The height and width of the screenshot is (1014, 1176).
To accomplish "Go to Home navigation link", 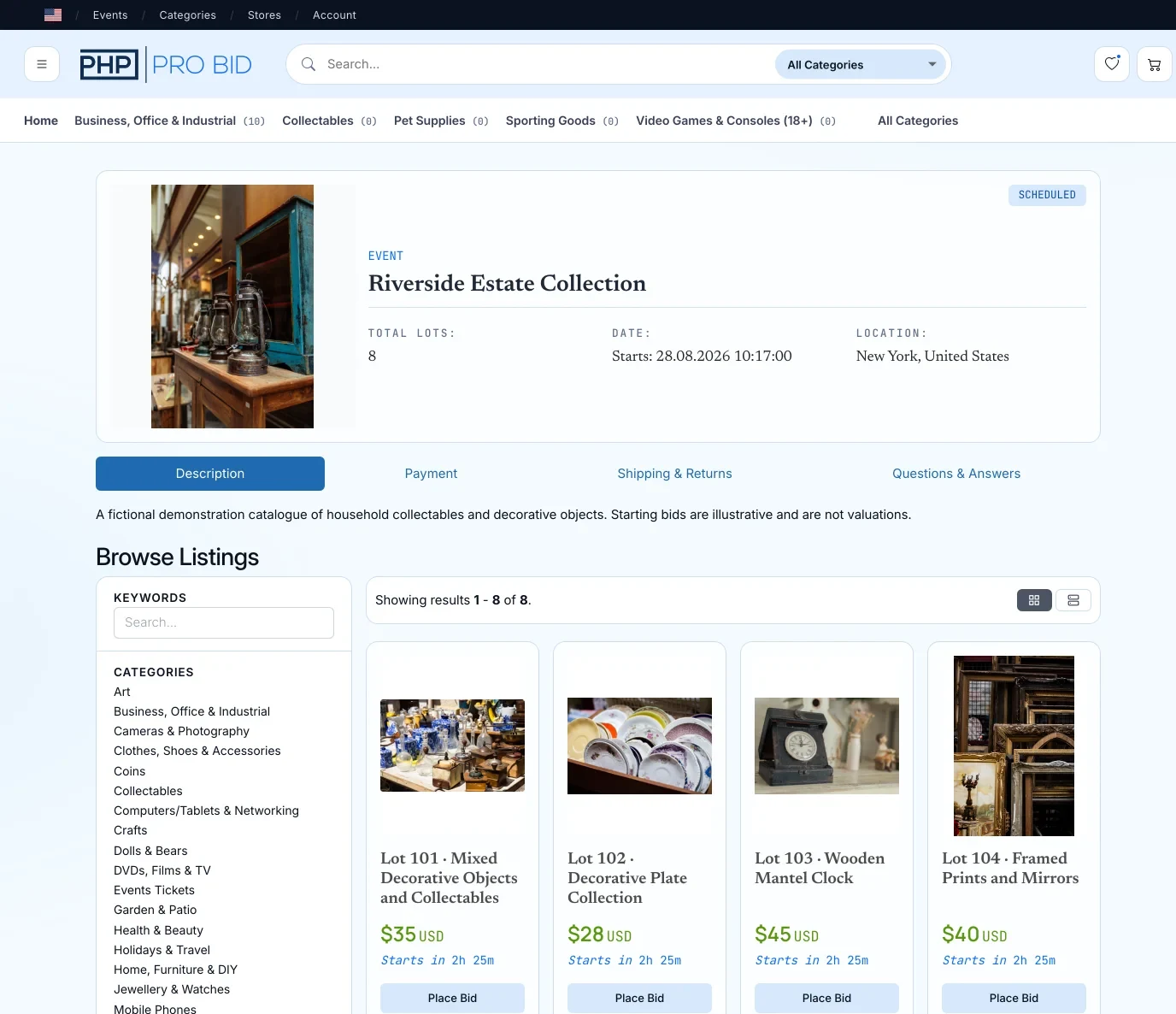I will (41, 121).
